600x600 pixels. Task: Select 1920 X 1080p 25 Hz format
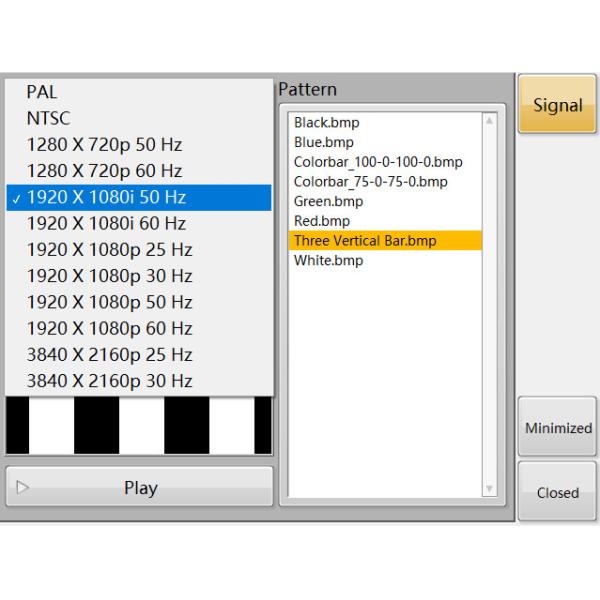coord(139,250)
